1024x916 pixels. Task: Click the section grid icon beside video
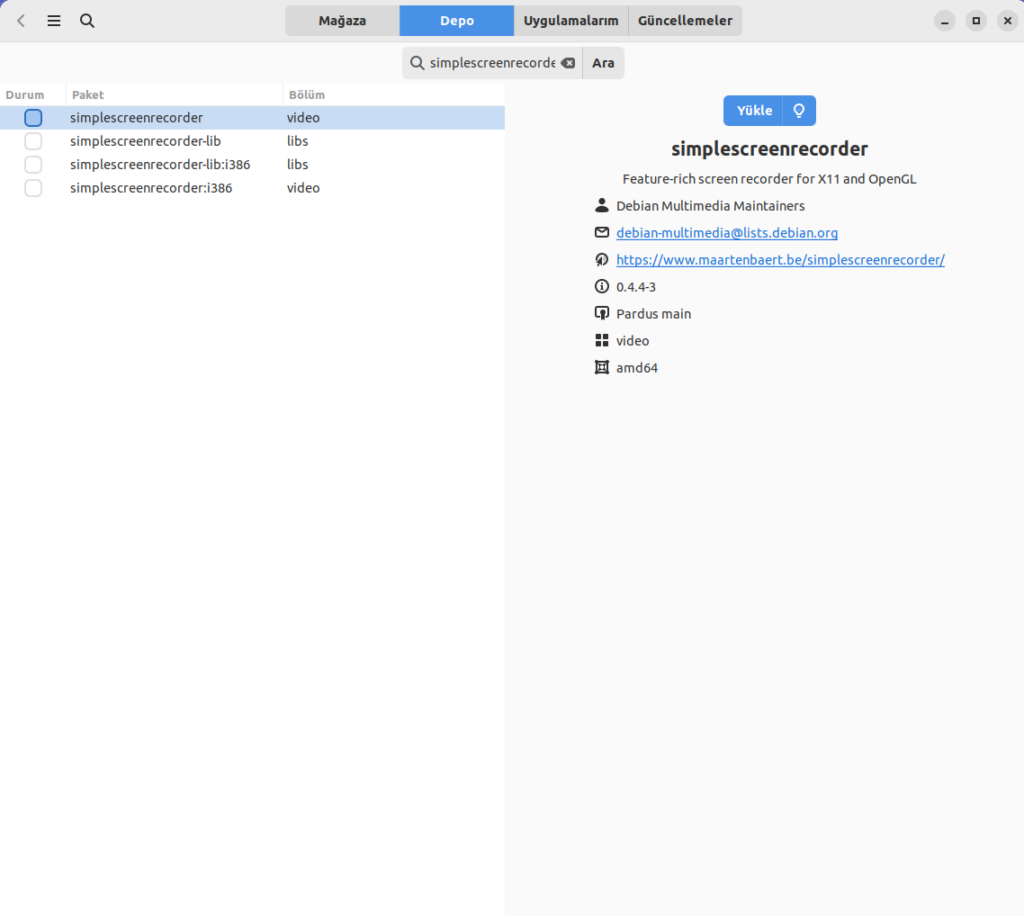[x=601, y=341]
